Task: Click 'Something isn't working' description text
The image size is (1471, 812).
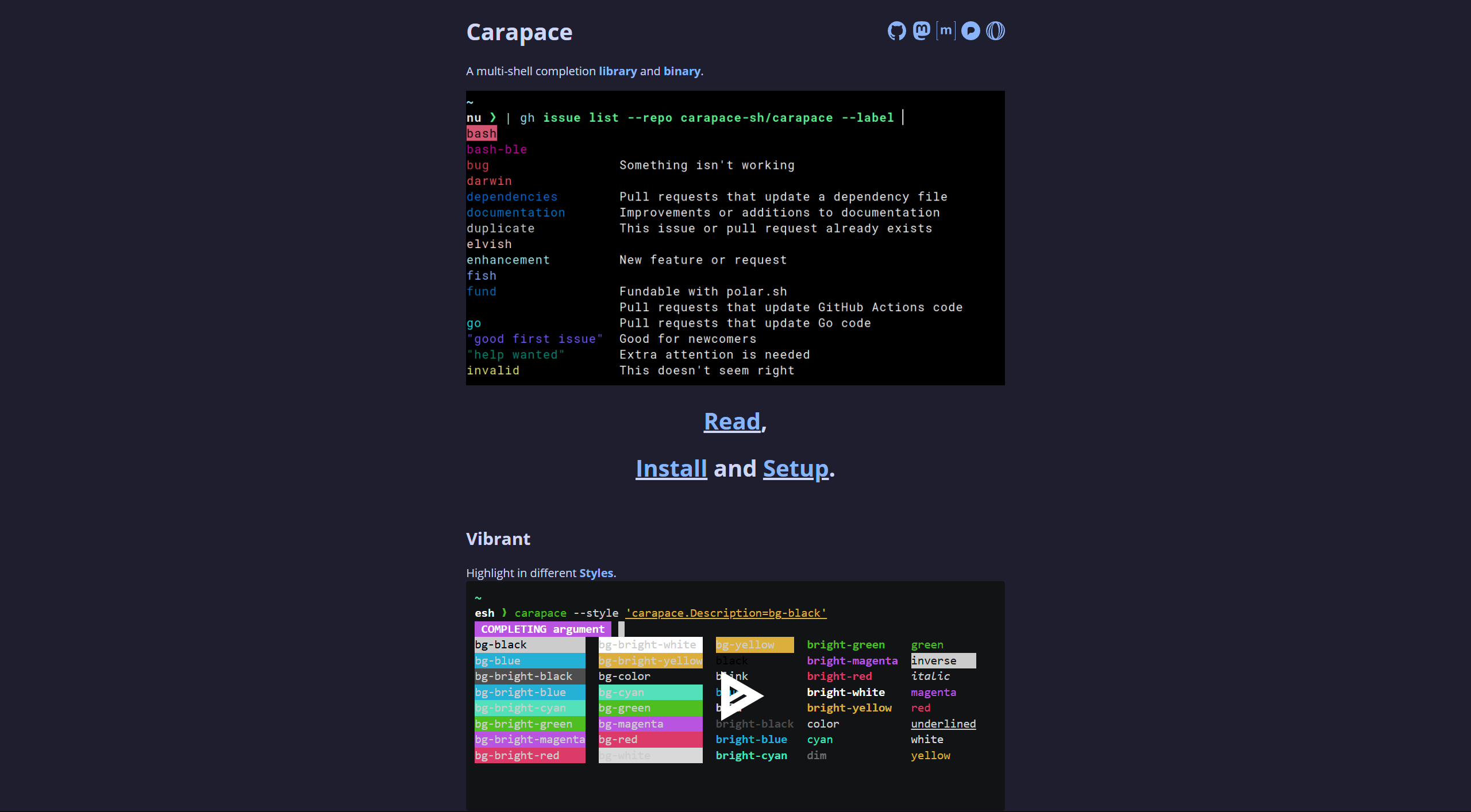Action: 707,165
